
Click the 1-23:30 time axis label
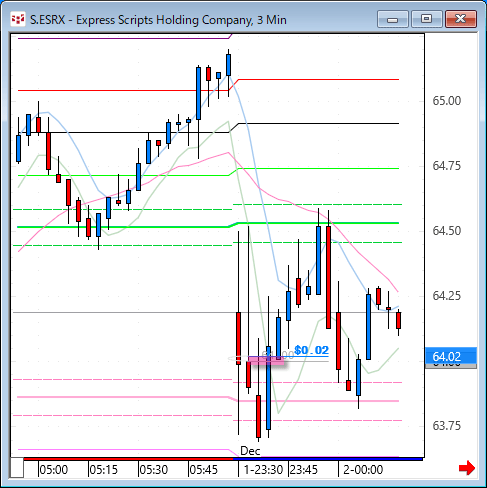263,470
